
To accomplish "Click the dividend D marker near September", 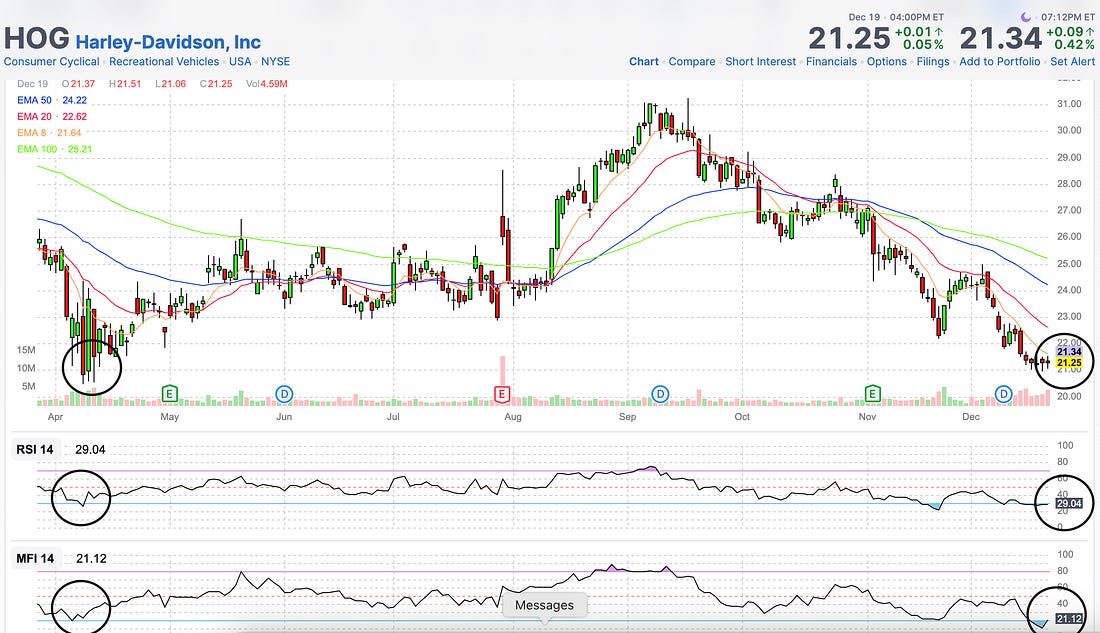I will point(660,394).
